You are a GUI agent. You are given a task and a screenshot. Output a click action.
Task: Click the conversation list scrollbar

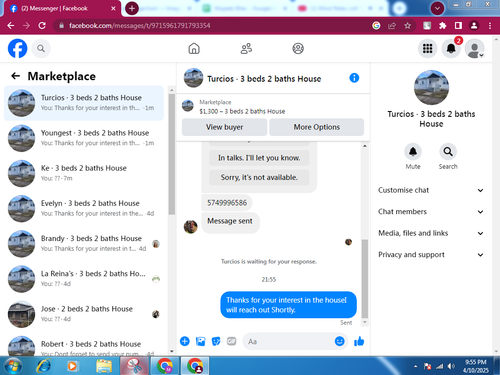coord(172,153)
